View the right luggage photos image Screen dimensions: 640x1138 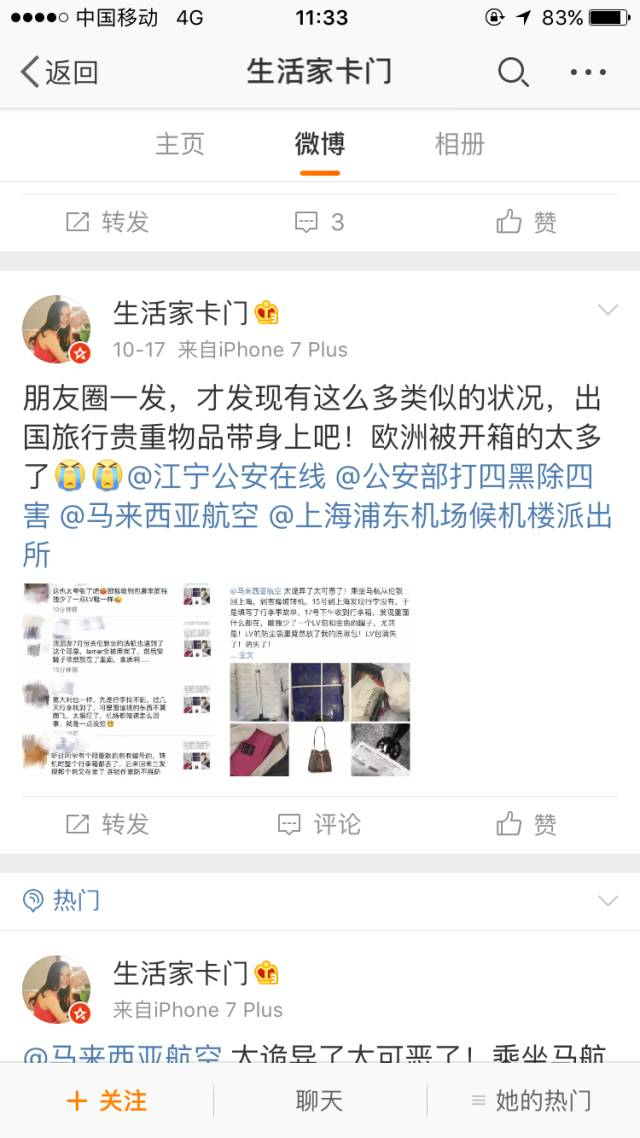pos(320,679)
